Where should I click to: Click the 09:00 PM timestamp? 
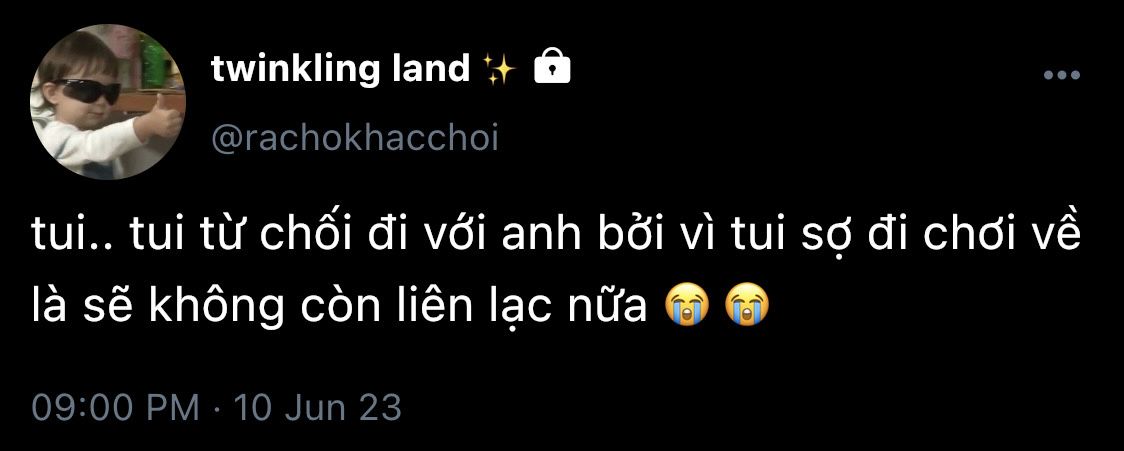[x=115, y=408]
